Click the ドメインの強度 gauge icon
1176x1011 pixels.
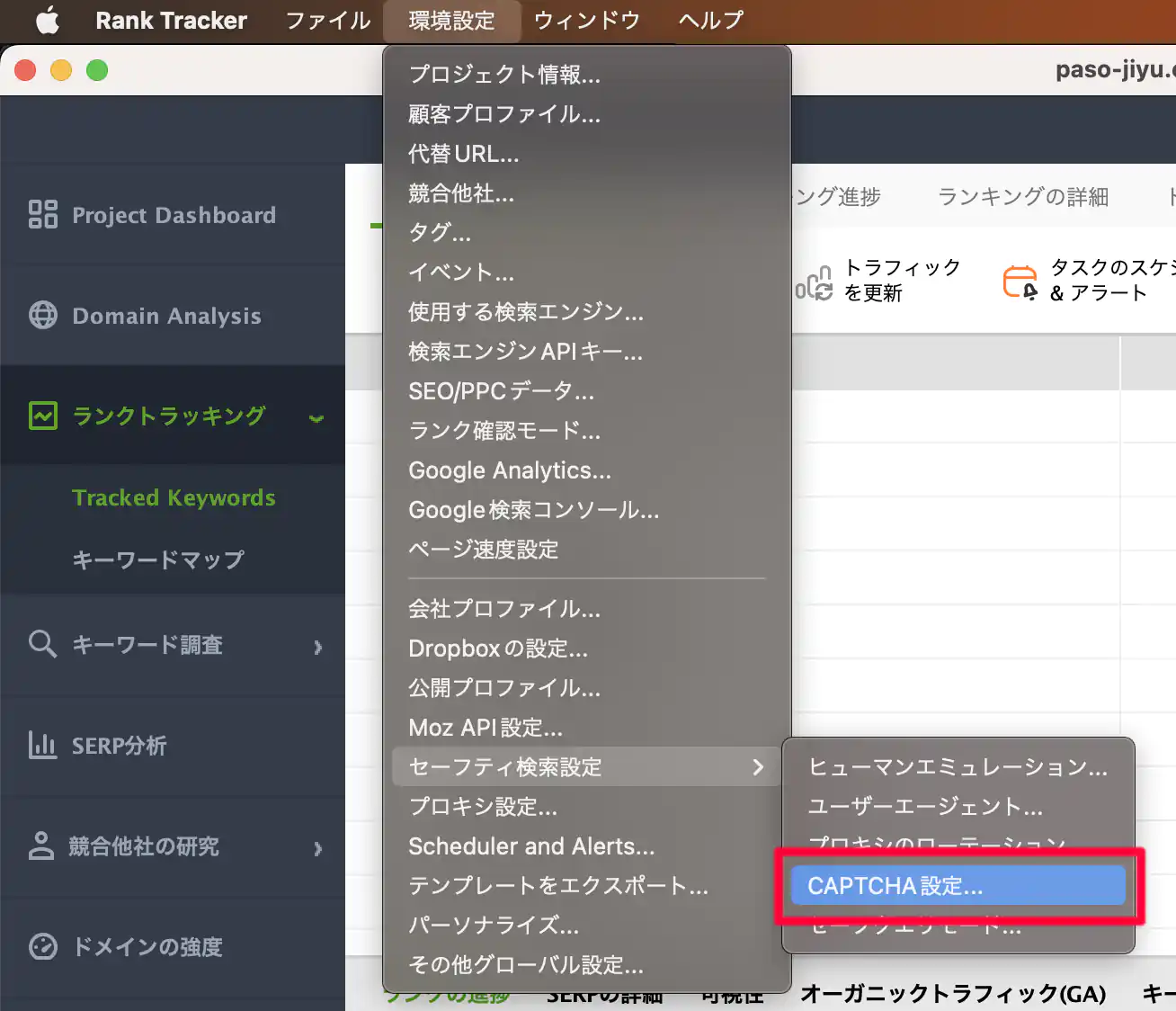[43, 946]
